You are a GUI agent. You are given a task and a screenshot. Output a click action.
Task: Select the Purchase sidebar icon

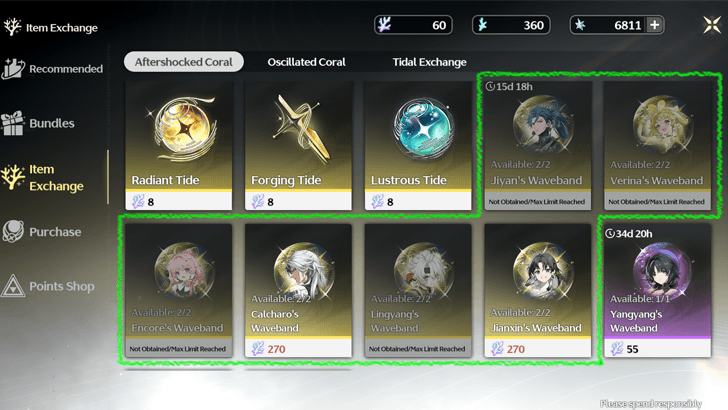click(x=13, y=231)
